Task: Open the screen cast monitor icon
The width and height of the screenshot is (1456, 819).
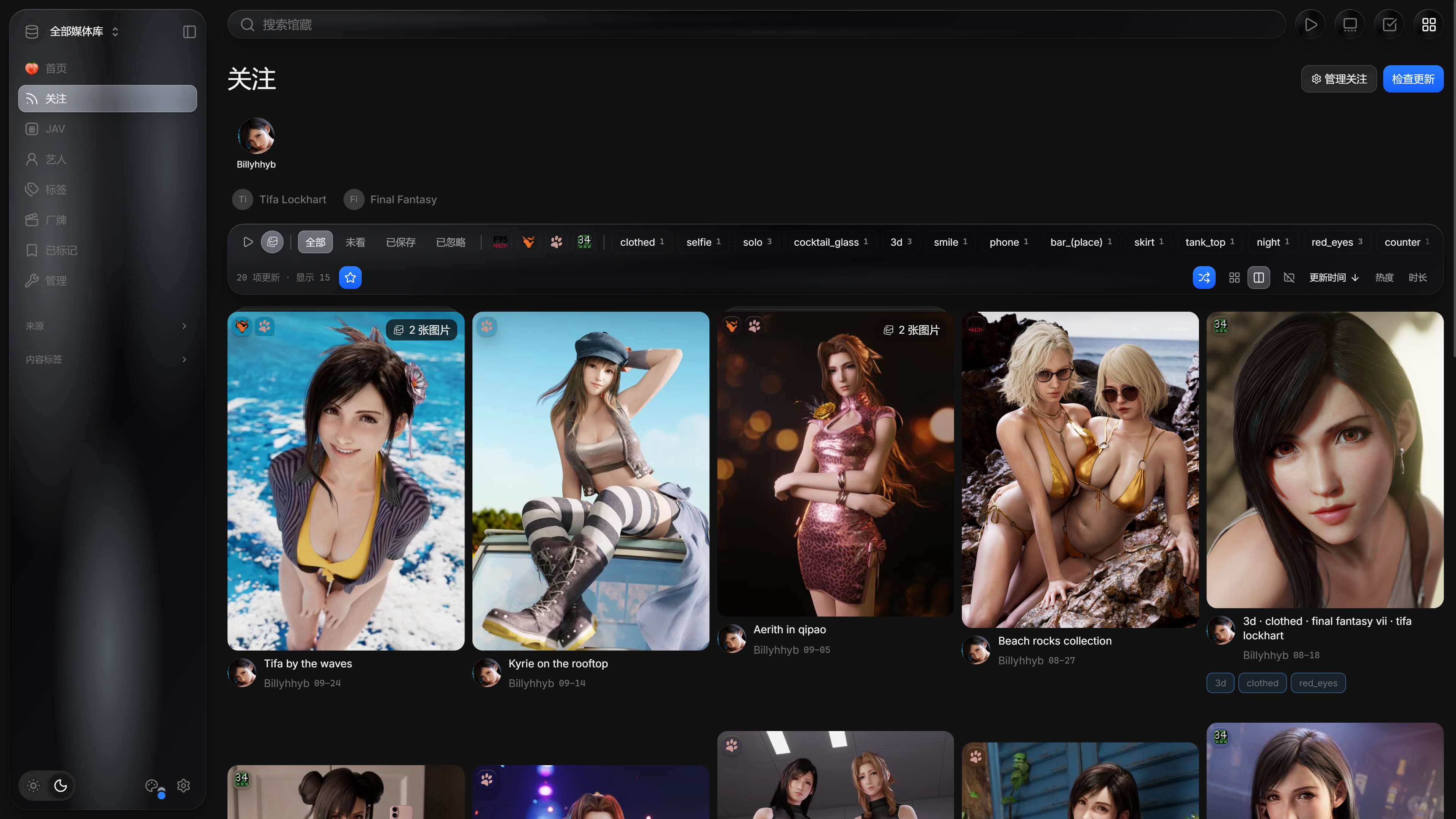Action: 1350,24
